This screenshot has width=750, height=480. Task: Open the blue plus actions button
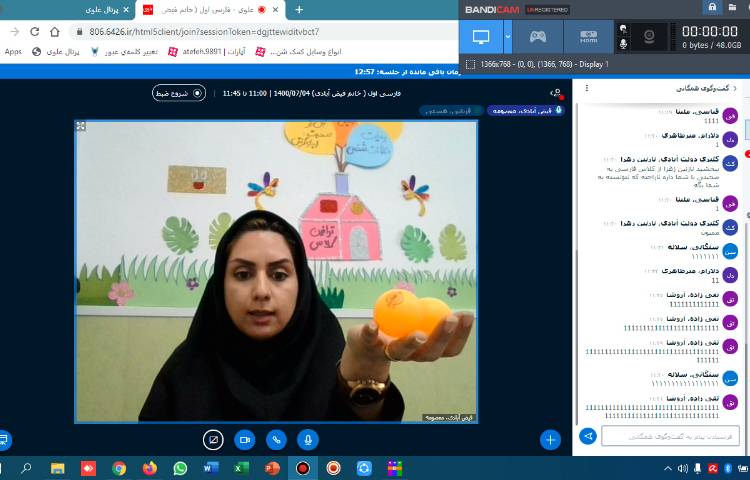click(x=550, y=439)
